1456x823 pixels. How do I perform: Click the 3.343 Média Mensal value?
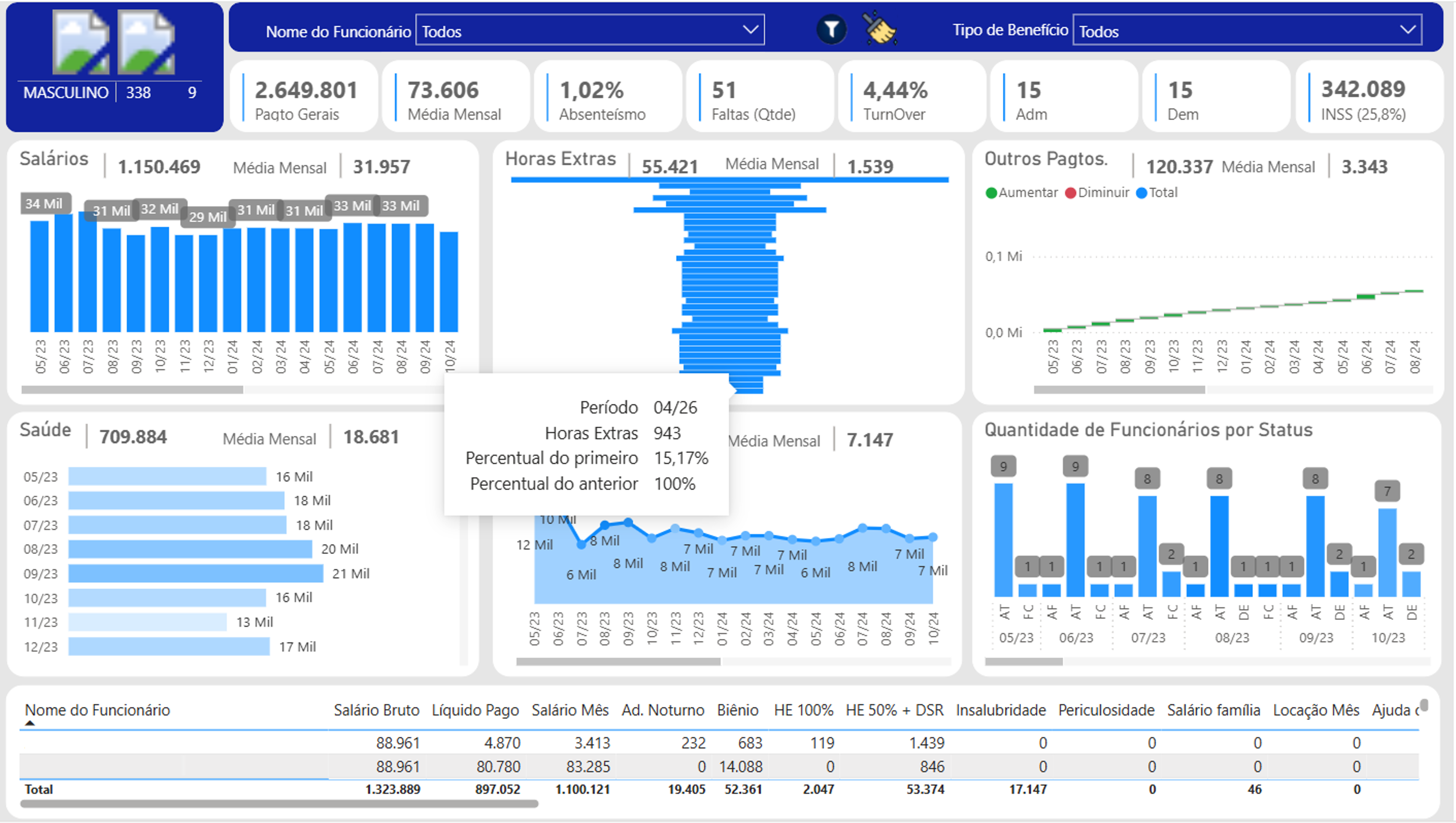tap(1365, 167)
